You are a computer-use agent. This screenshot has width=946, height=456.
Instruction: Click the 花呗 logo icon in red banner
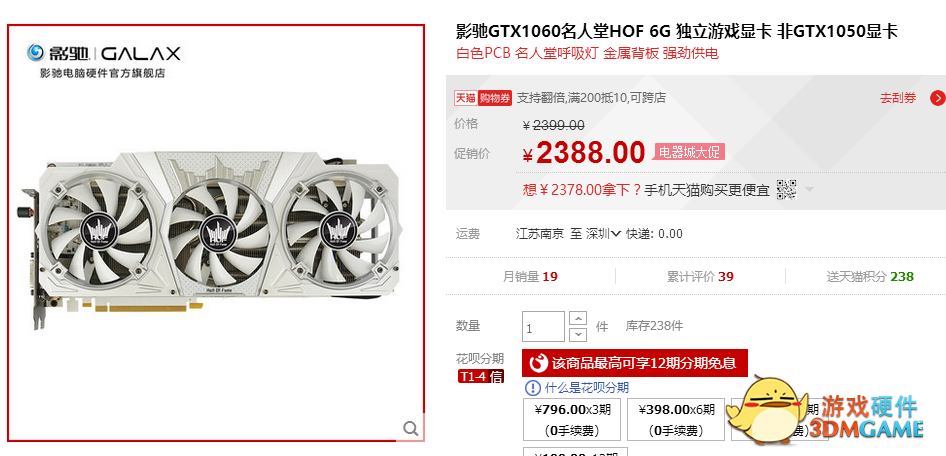click(x=538, y=363)
